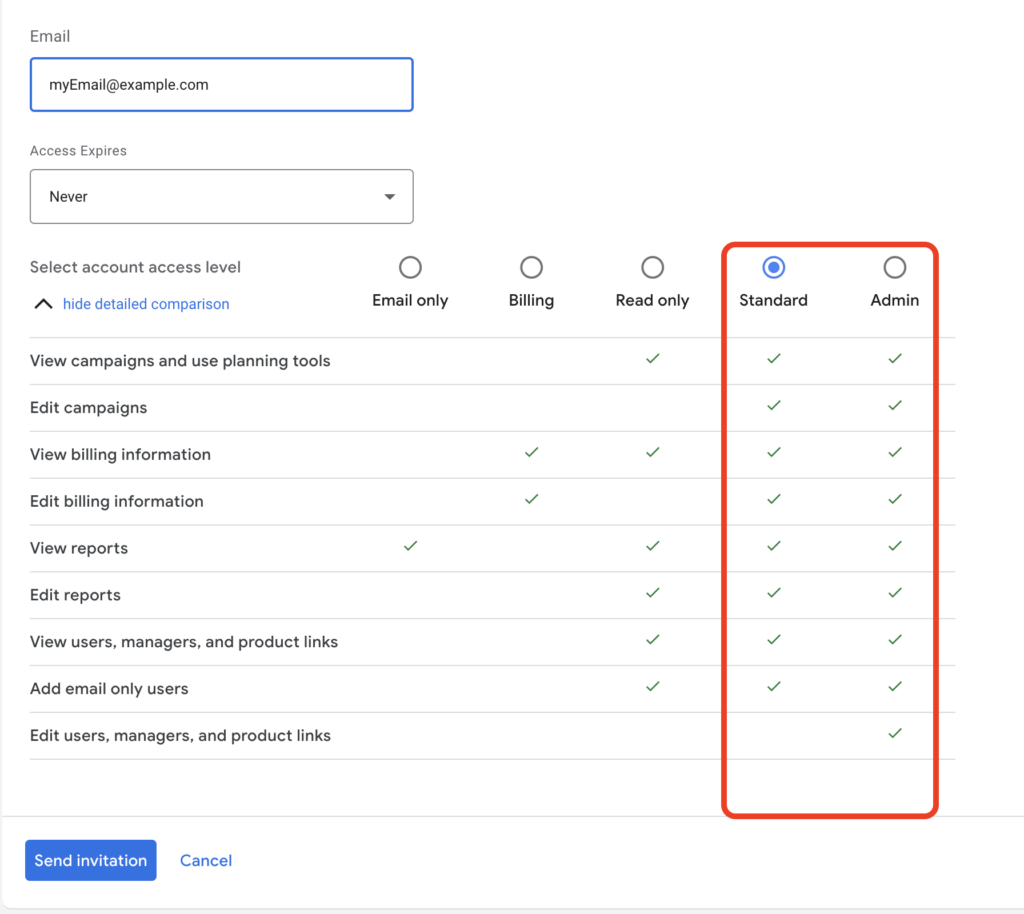
Task: Open the Access Expires dropdown
Action: [x=221, y=196]
